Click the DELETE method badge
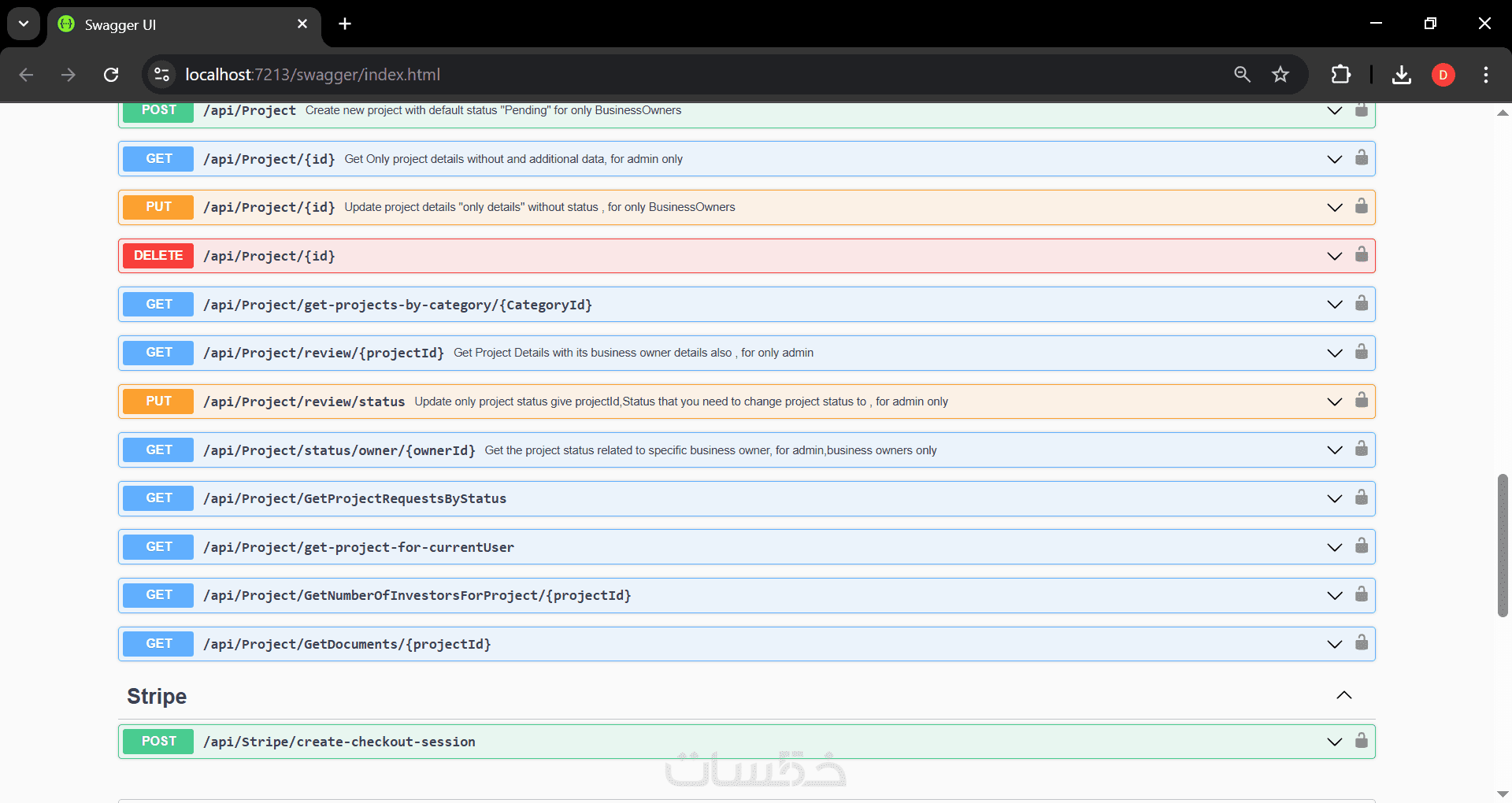The width and height of the screenshot is (1512, 803). [158, 256]
